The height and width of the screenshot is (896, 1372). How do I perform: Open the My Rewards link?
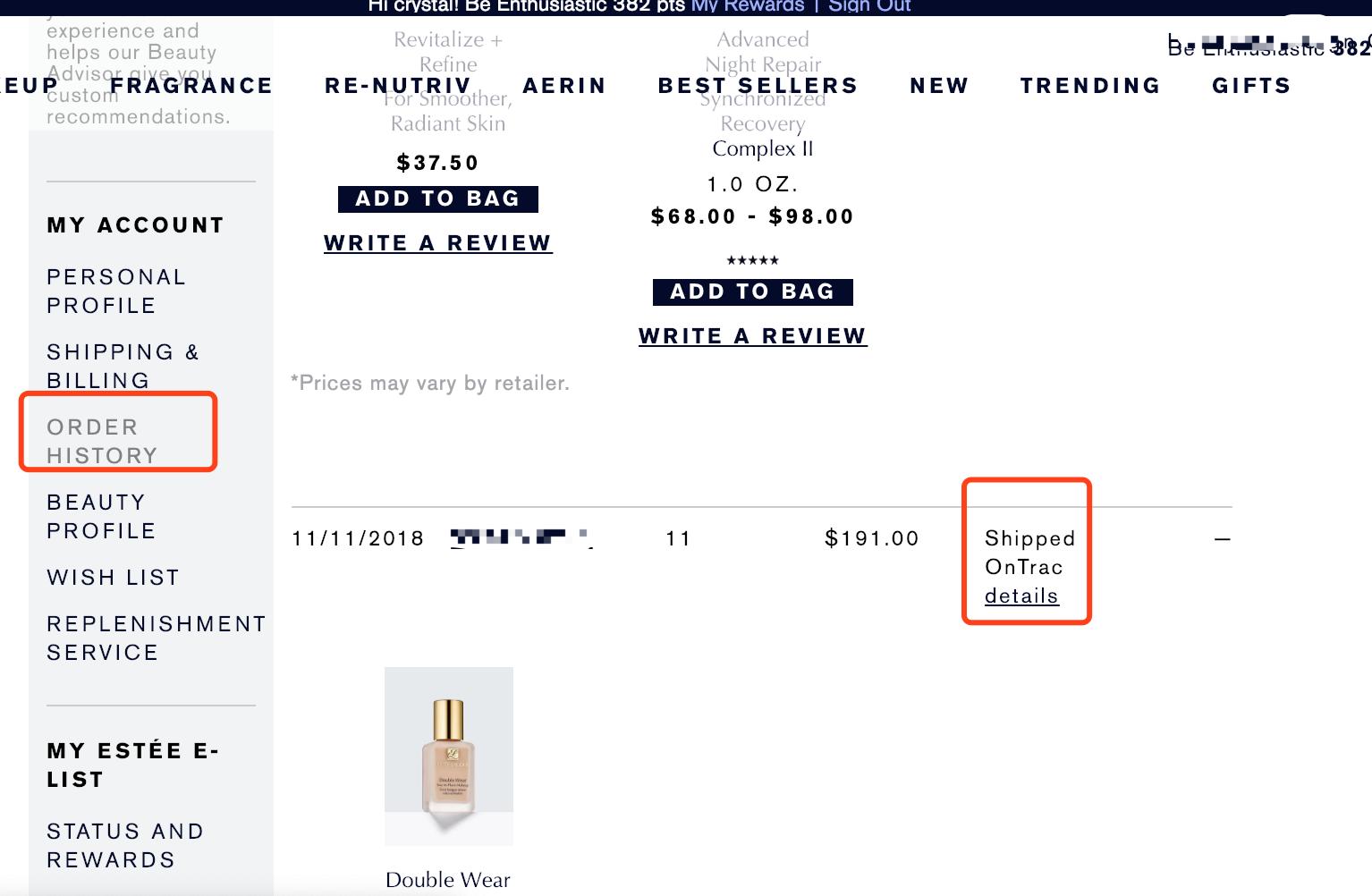(x=748, y=6)
